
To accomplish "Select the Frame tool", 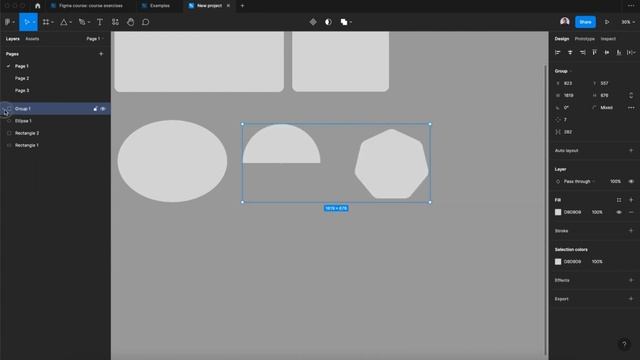I will [x=46, y=22].
